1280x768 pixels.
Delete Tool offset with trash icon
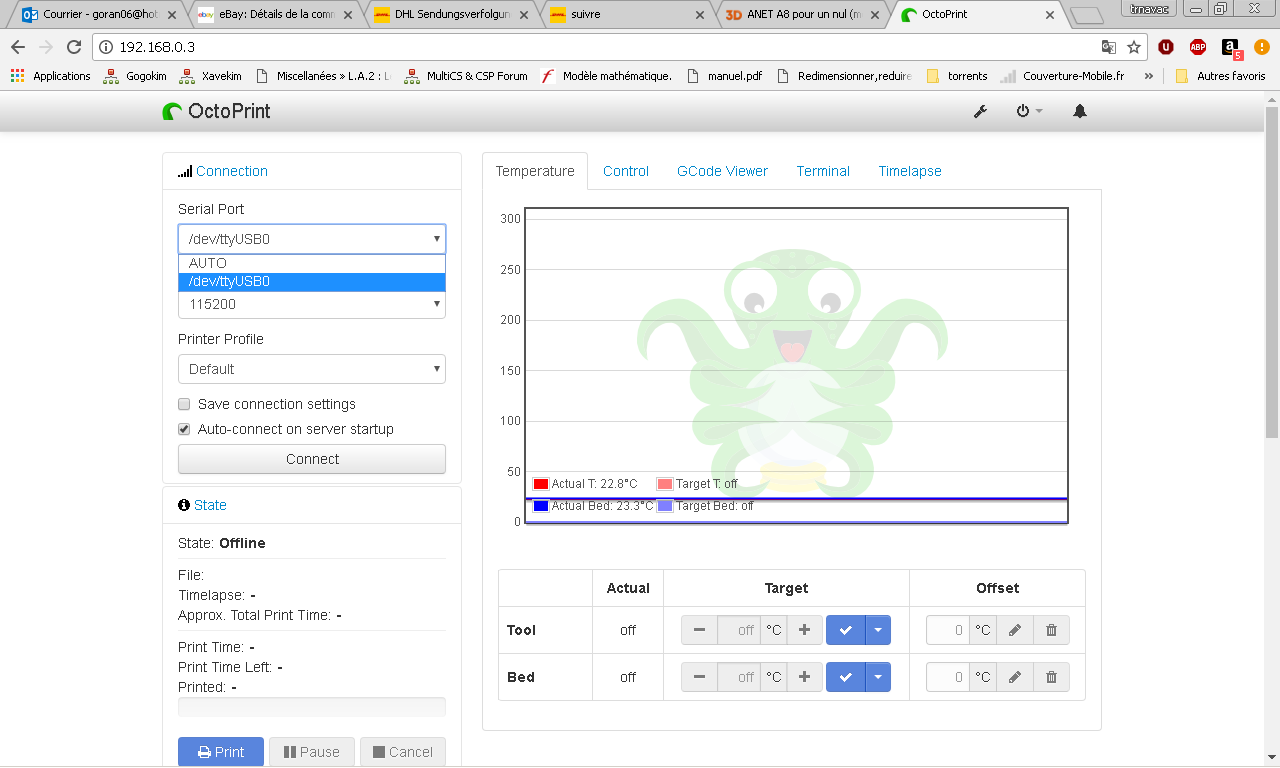click(1051, 630)
